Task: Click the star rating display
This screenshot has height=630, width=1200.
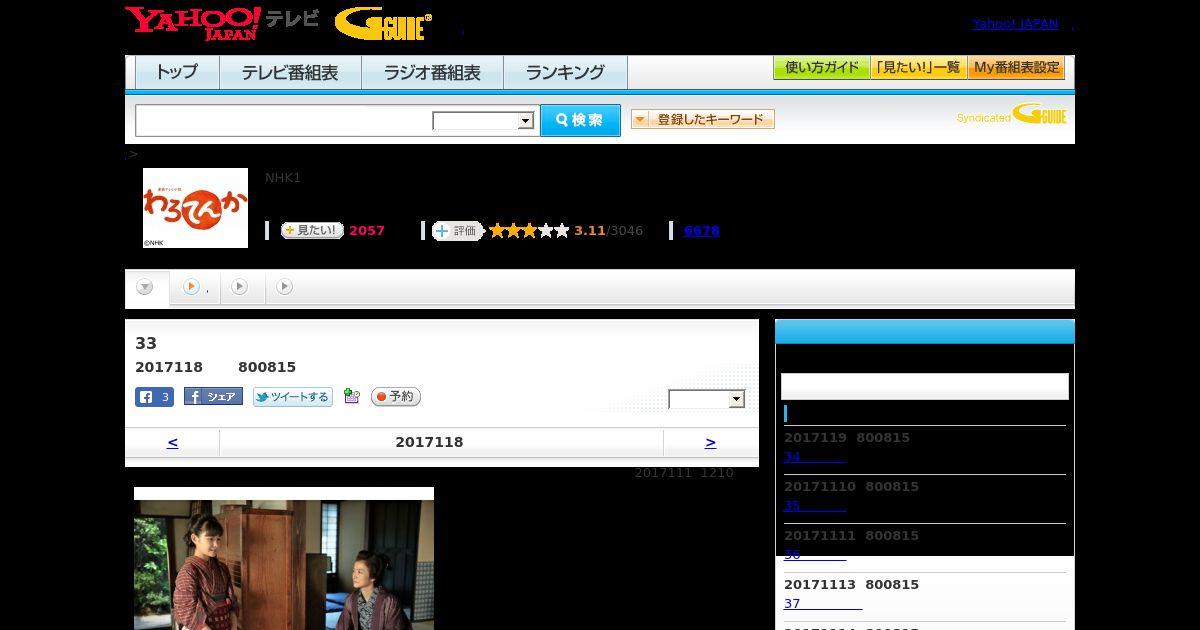Action: 529,231
